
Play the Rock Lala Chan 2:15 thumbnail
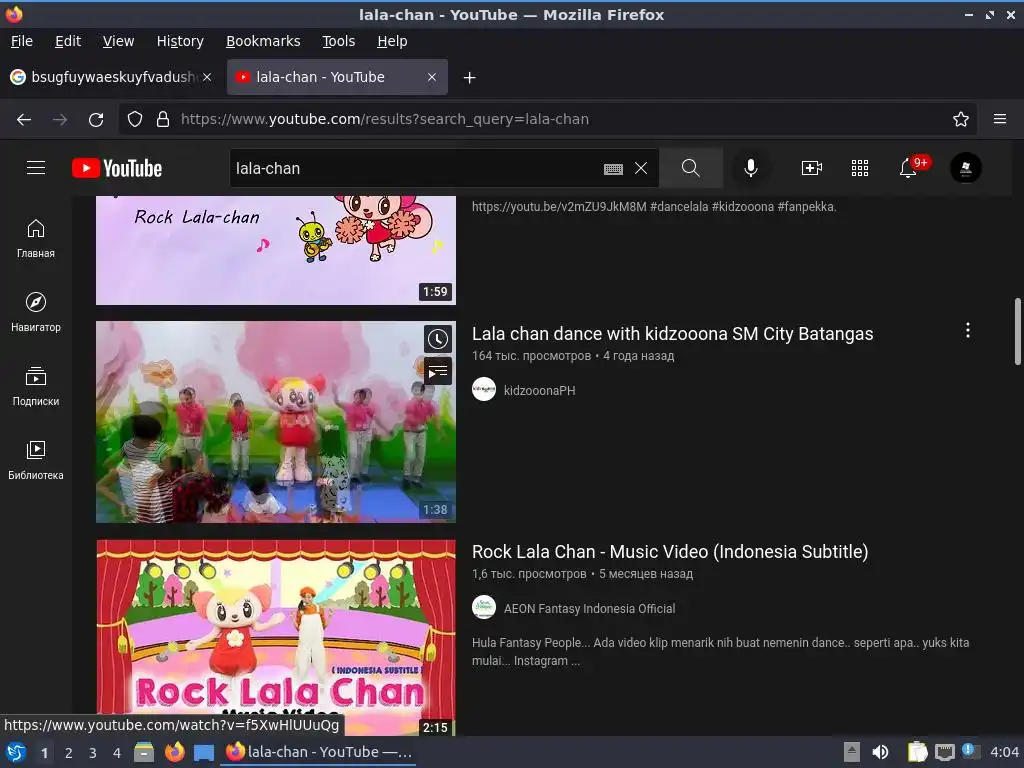click(276, 637)
